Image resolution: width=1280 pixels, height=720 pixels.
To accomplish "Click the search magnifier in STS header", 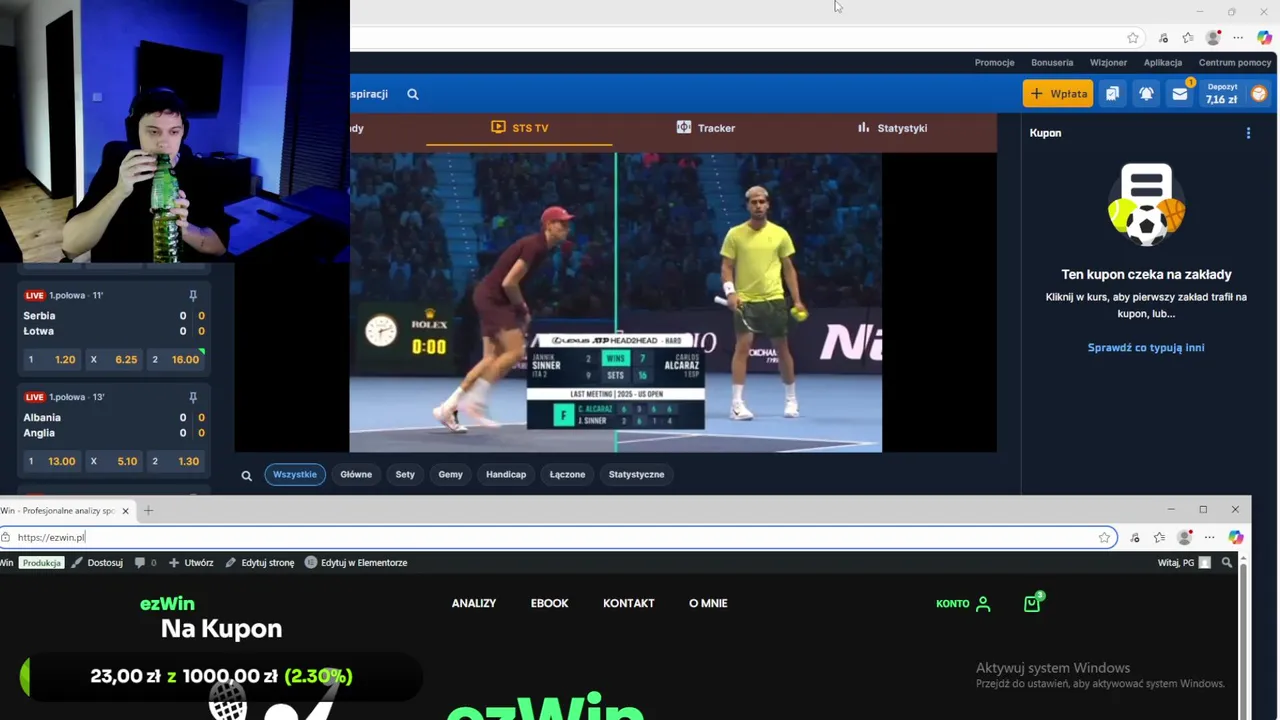I will tap(413, 94).
